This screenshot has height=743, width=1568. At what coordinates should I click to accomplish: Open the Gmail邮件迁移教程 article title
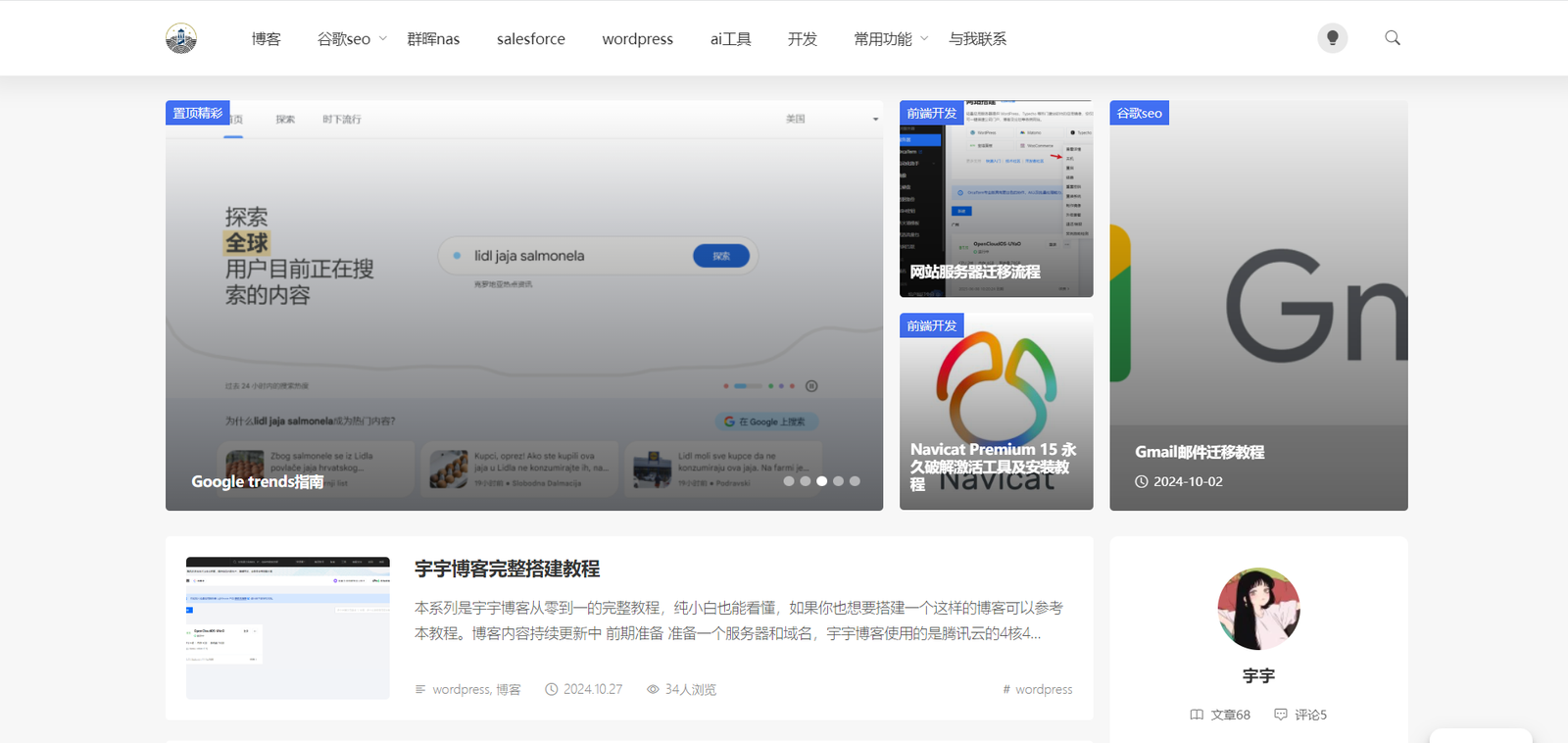click(1200, 452)
